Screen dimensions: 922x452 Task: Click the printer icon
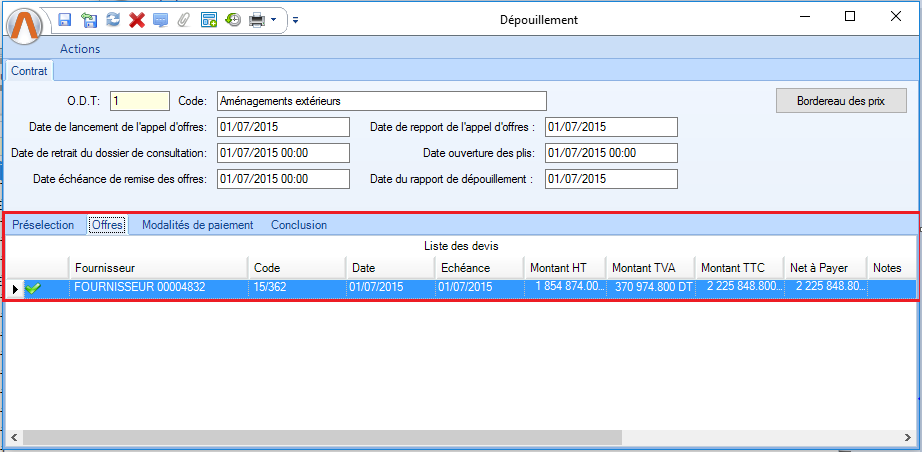(x=257, y=19)
